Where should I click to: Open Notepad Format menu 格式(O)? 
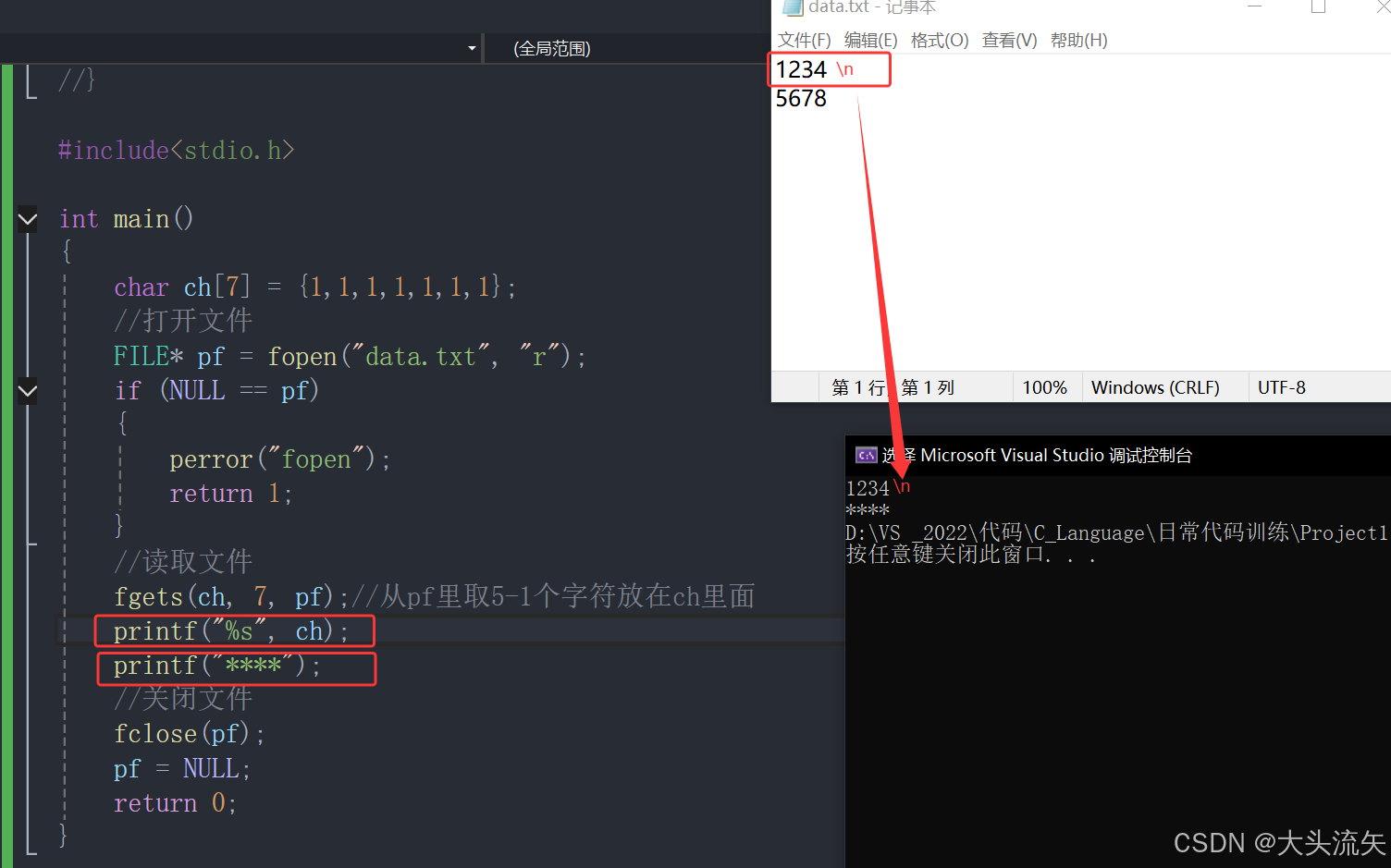tap(940, 40)
